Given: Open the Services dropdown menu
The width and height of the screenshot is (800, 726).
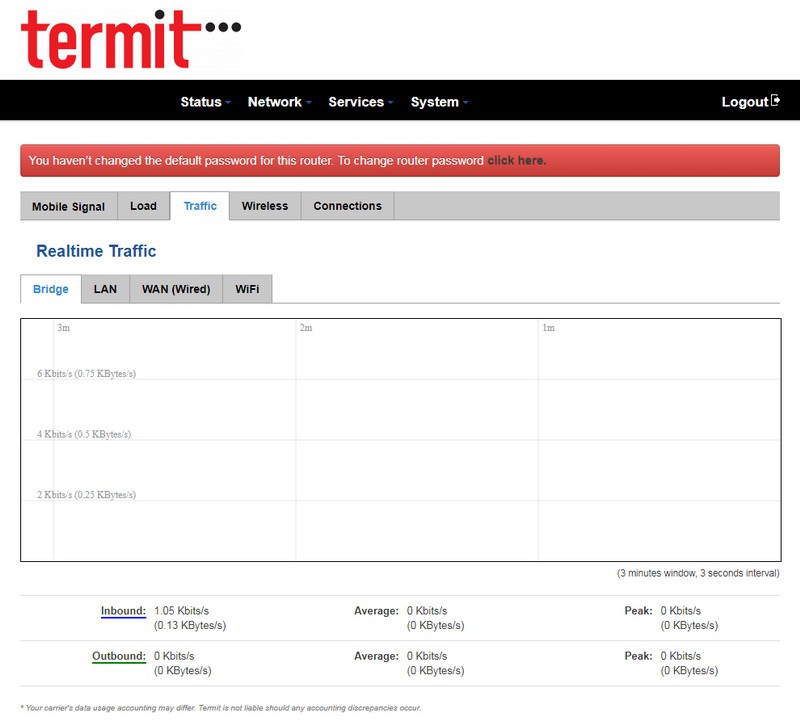Looking at the screenshot, I should pyautogui.click(x=360, y=102).
